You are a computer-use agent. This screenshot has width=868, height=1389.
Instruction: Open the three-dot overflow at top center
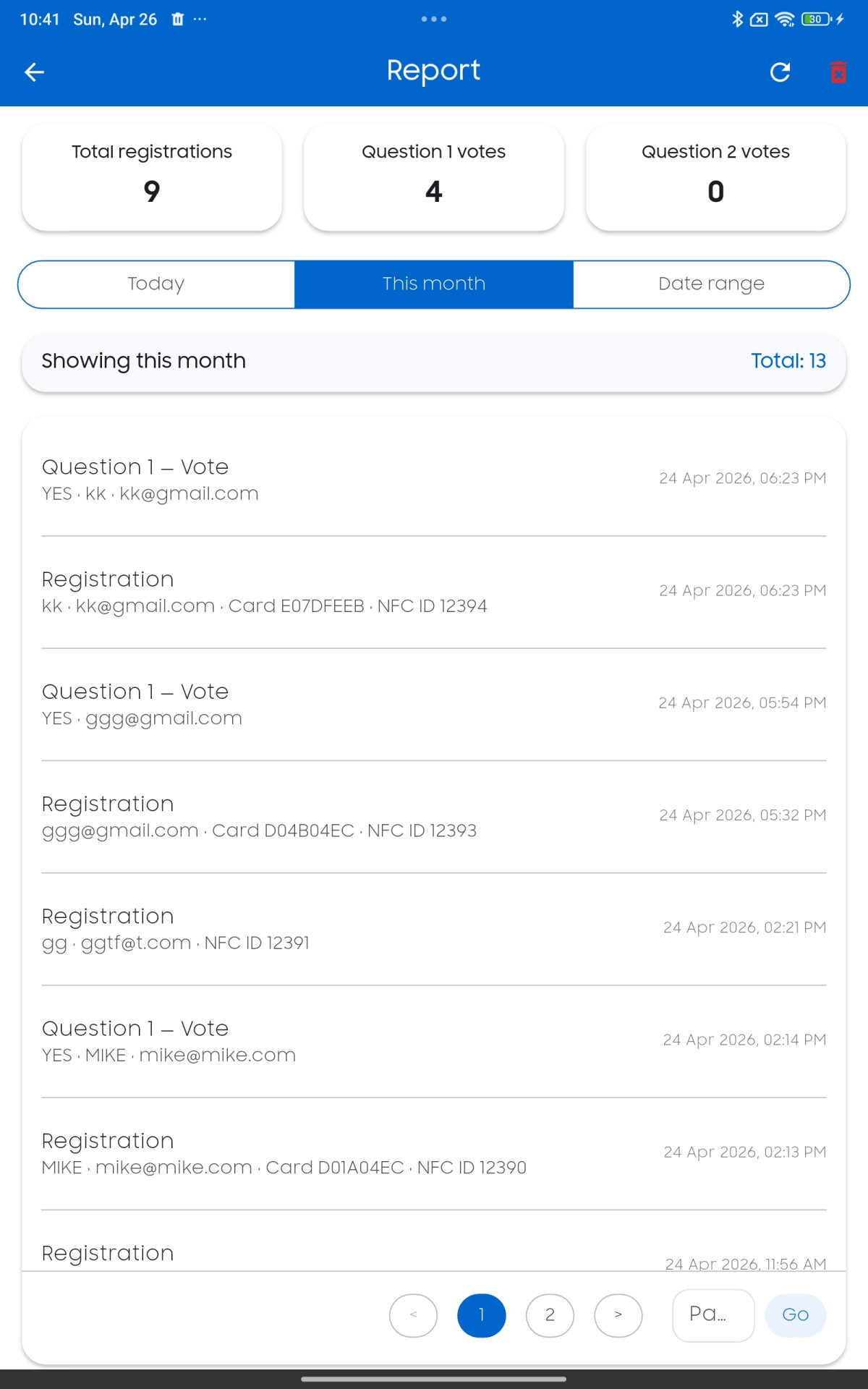click(434, 19)
